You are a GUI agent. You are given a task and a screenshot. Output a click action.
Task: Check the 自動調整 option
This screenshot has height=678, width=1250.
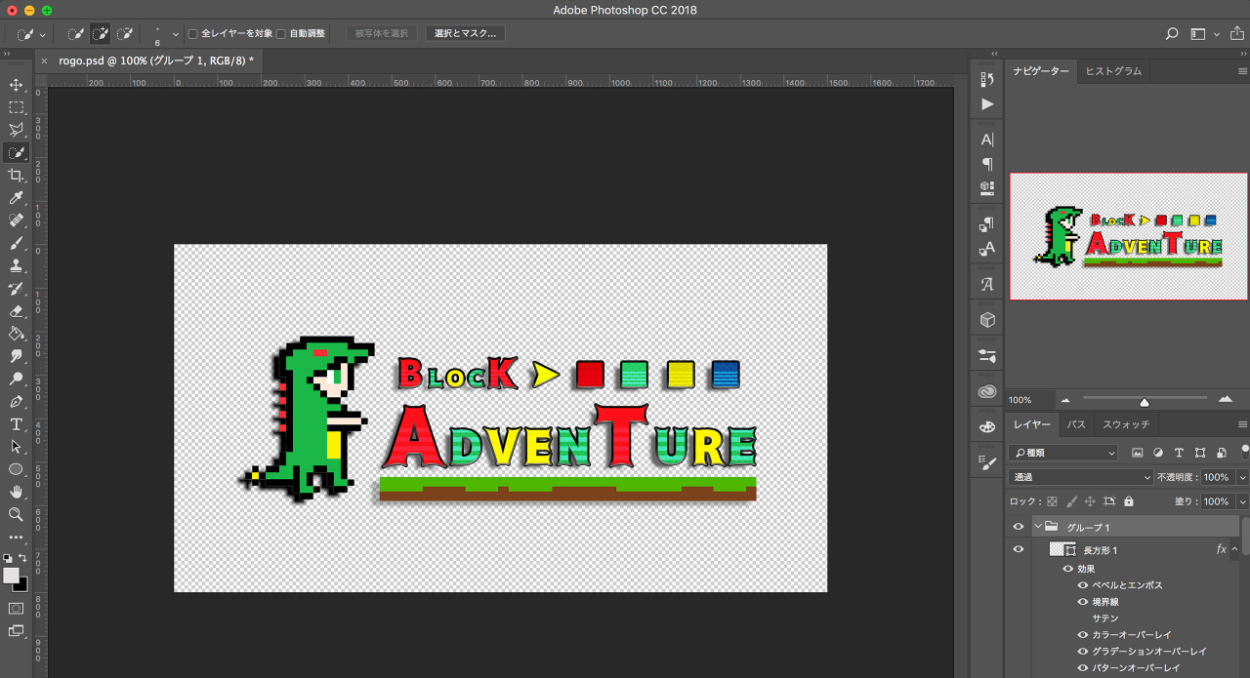coord(281,34)
